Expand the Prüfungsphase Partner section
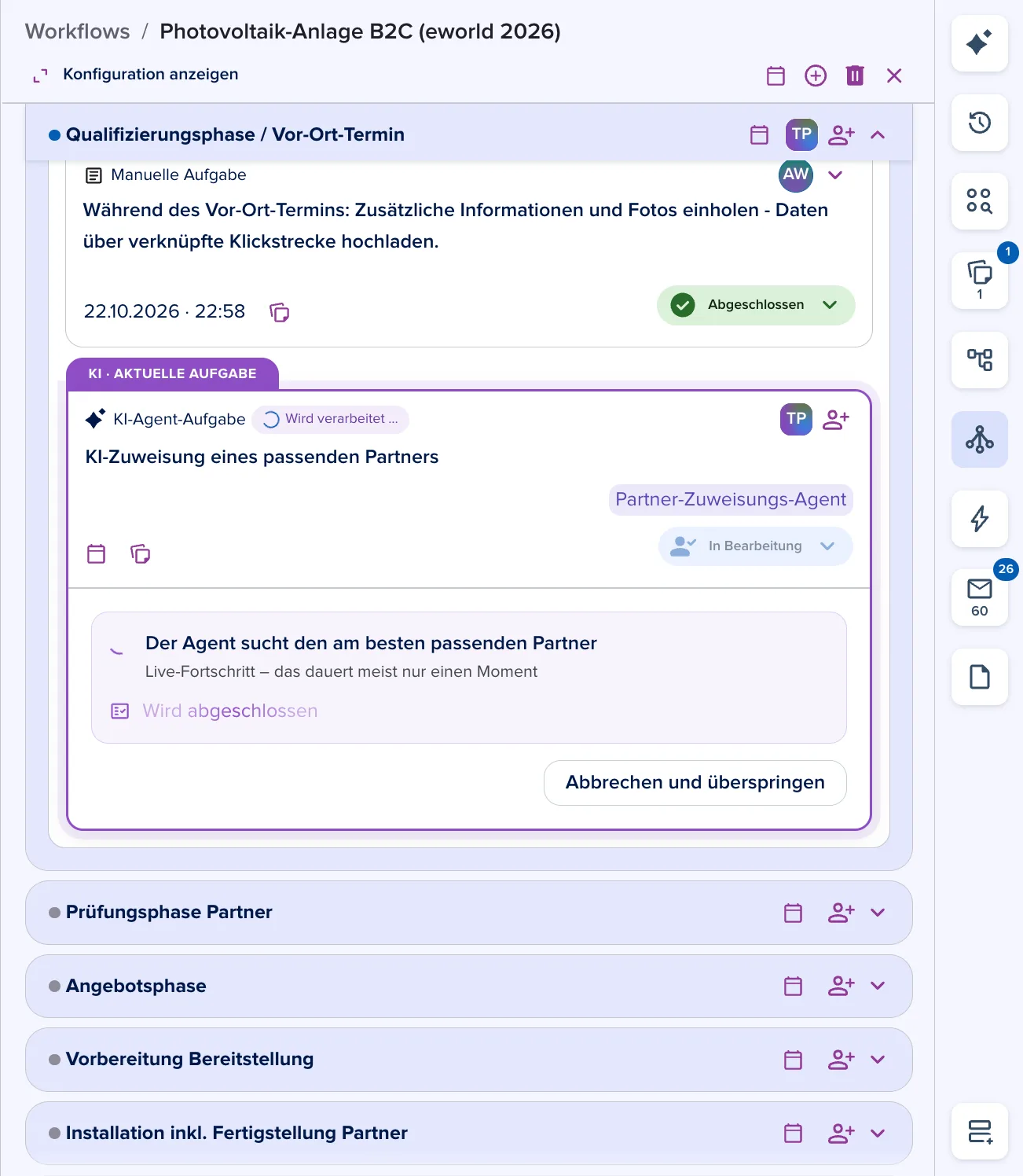The height and width of the screenshot is (1176, 1023). coord(878,913)
